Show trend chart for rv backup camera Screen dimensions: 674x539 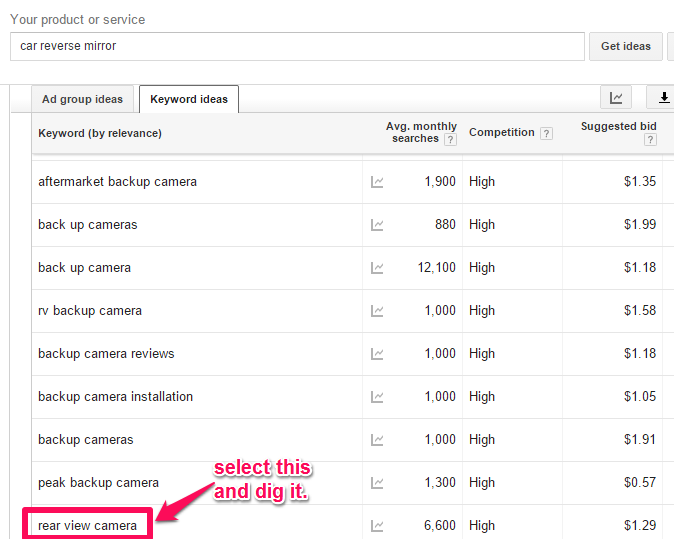pos(377,311)
